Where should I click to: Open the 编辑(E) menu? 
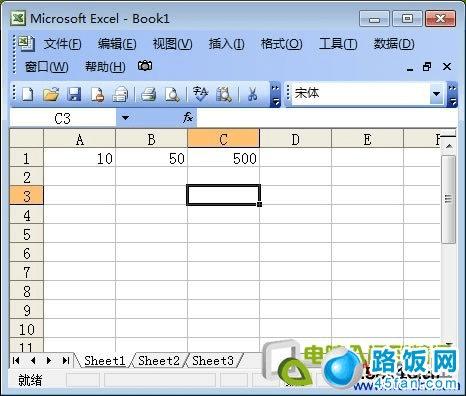(117, 44)
